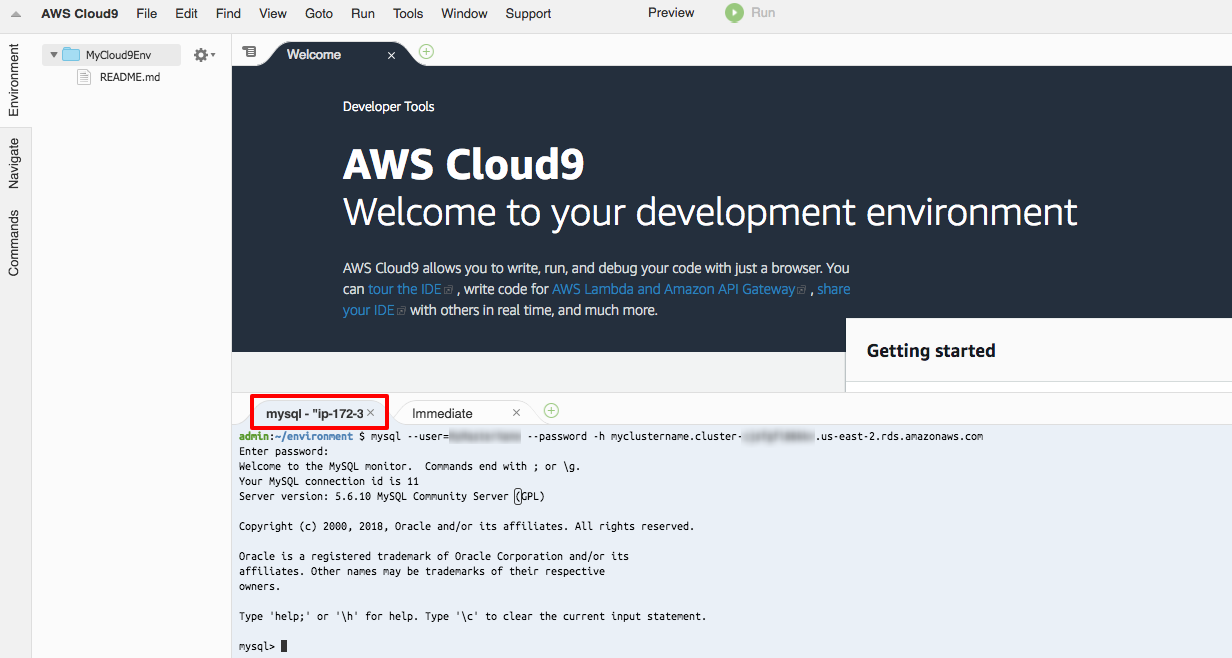Screen dimensions: 1232x658
Task: Click the editor pane tab list icon
Action: [x=249, y=52]
